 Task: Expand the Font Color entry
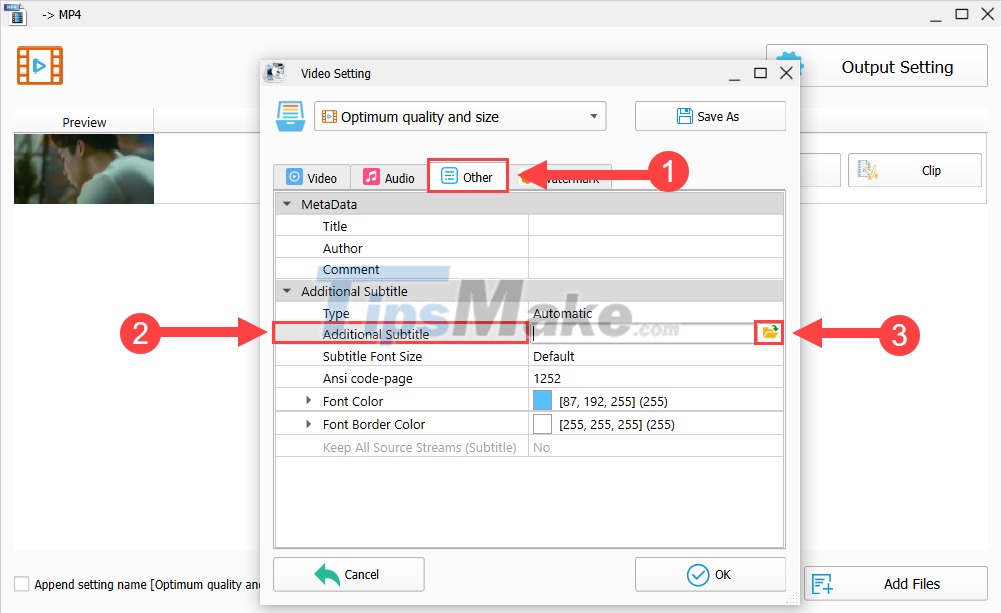point(308,401)
